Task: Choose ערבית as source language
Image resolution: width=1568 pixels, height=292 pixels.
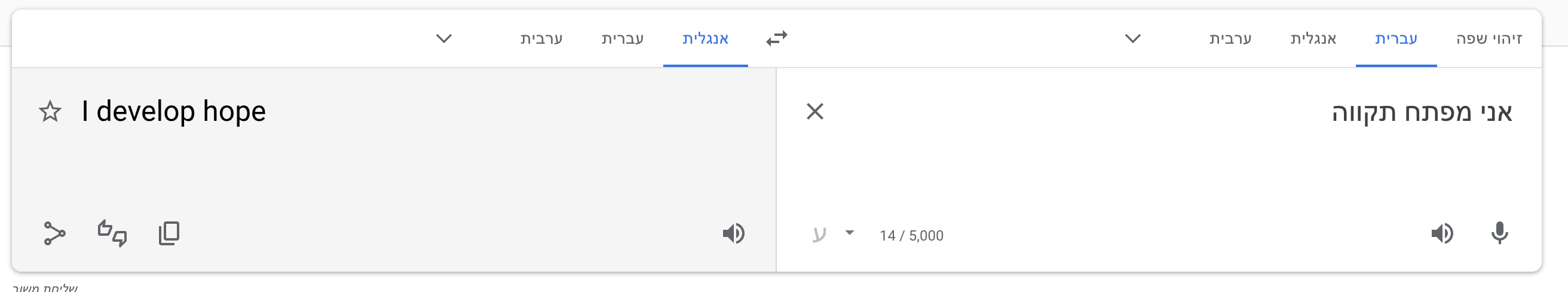Action: coord(1230,38)
